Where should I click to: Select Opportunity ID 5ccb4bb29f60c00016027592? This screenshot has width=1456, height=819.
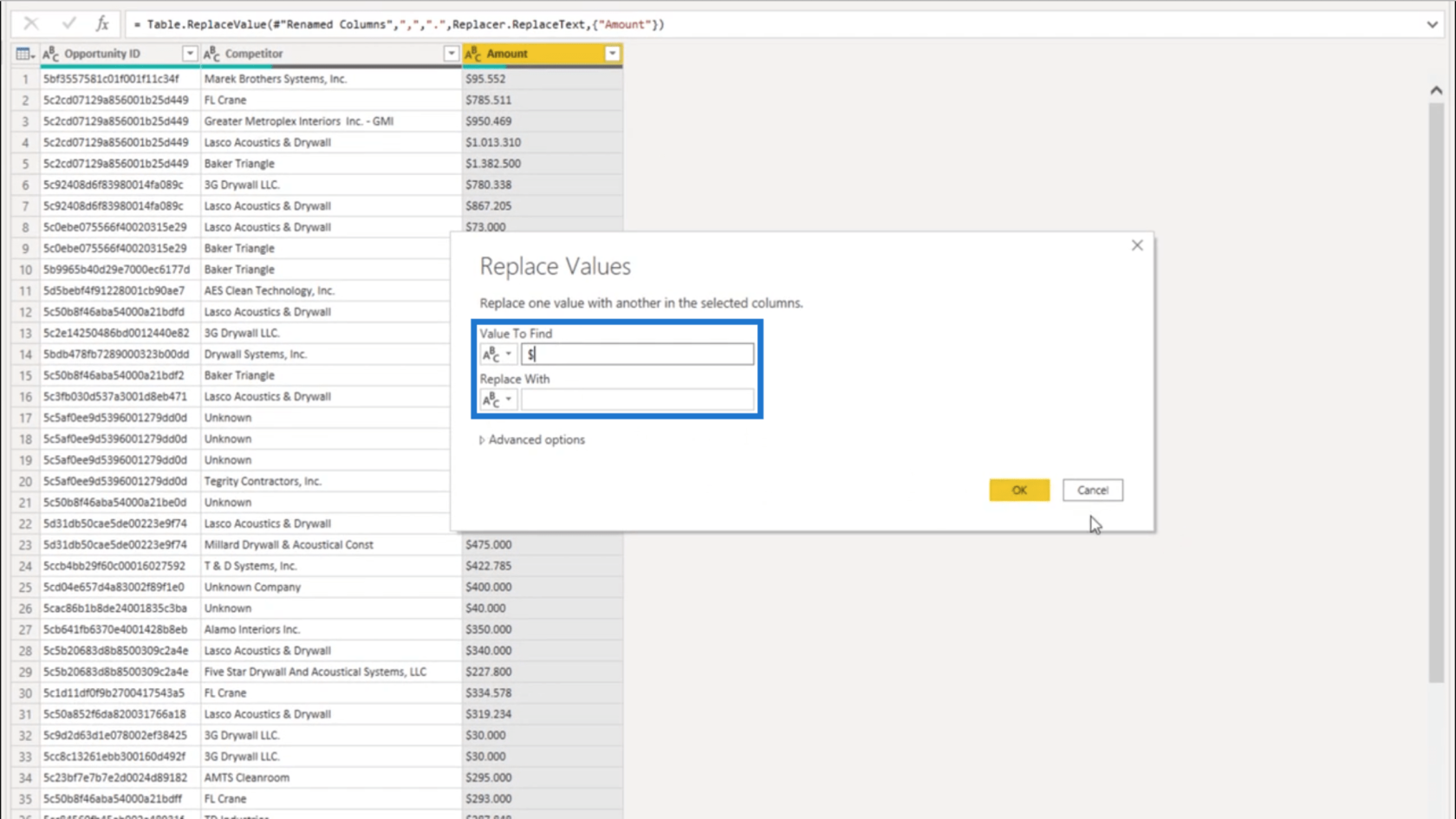[120, 566]
